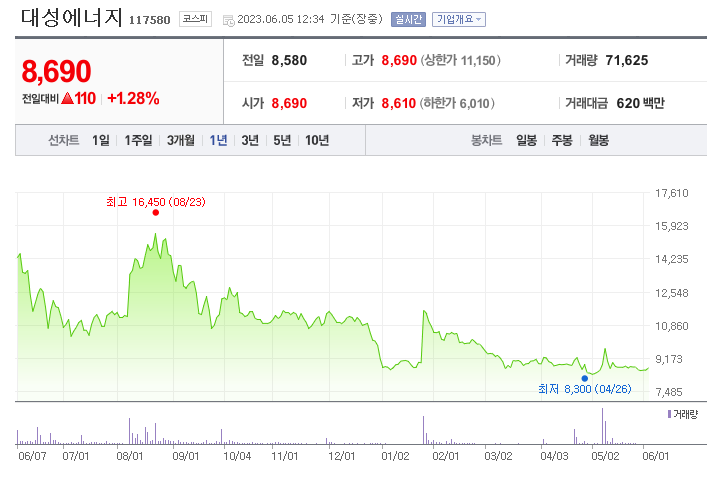Switch to 주봉 candle chart
The width and height of the screenshot is (707, 480).
tap(562, 140)
